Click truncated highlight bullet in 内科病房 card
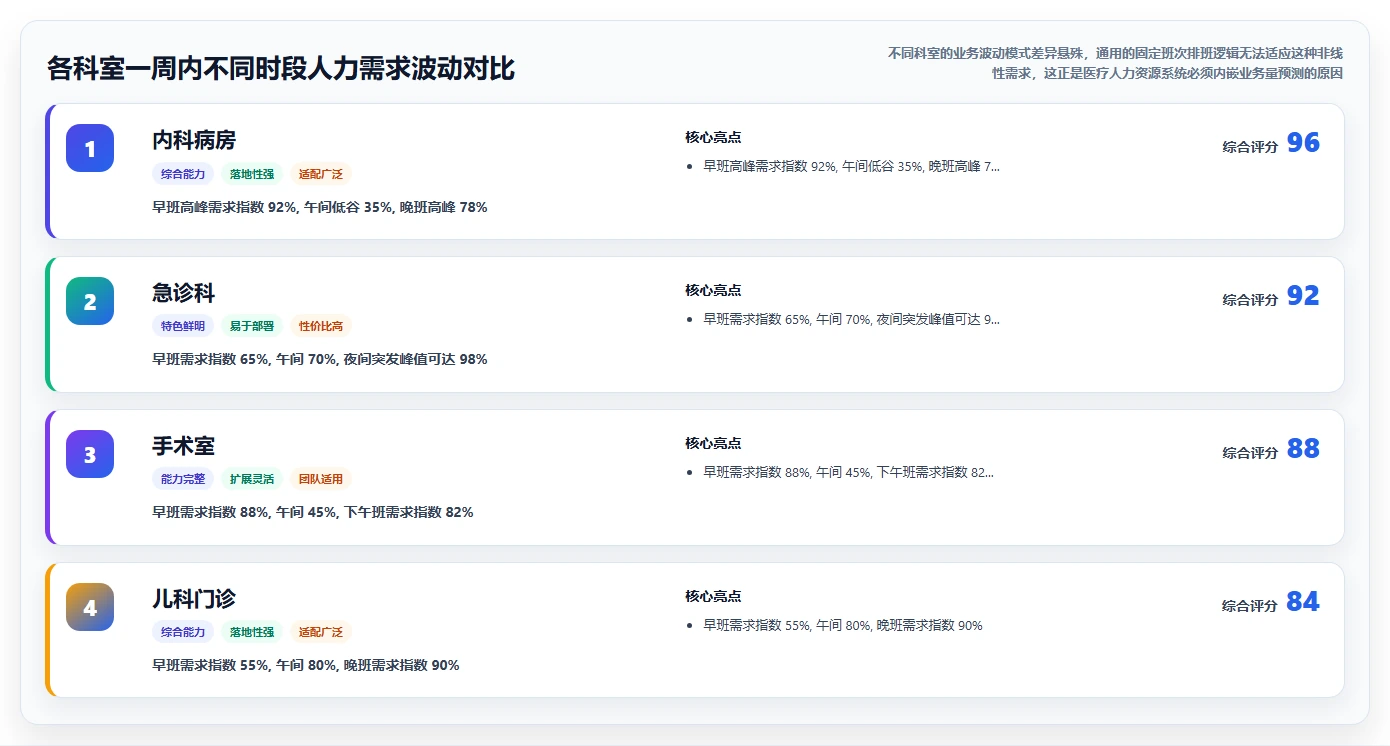 [x=851, y=167]
